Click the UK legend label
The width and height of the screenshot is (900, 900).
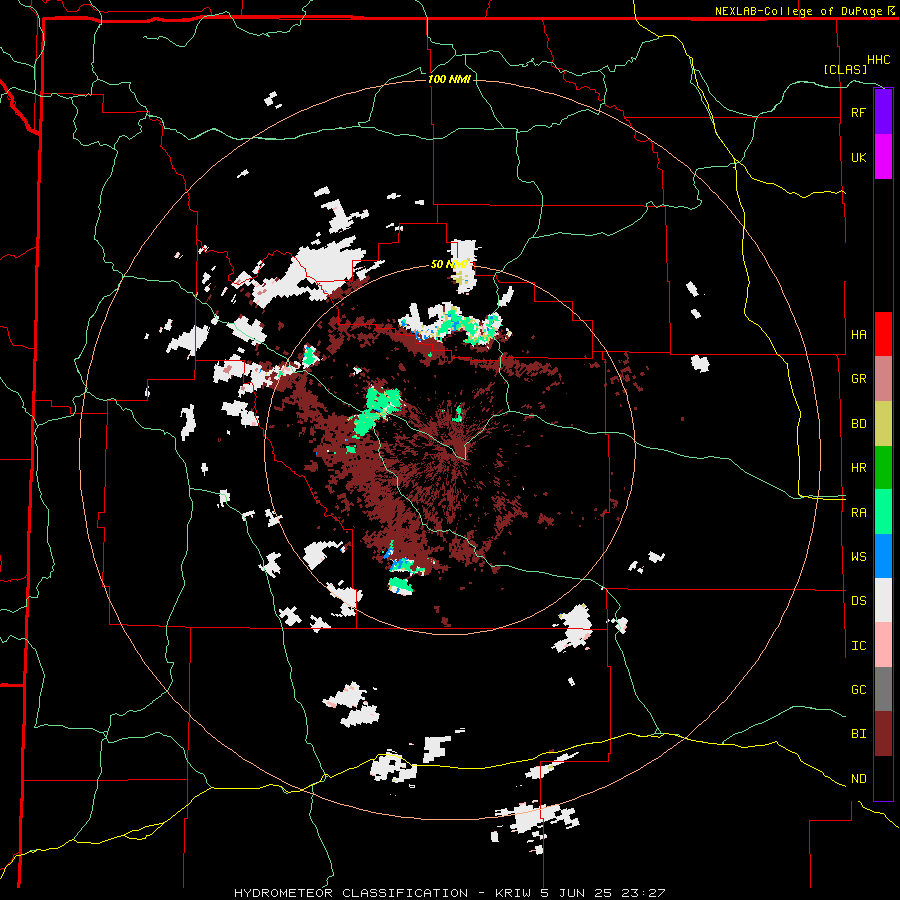(858, 157)
